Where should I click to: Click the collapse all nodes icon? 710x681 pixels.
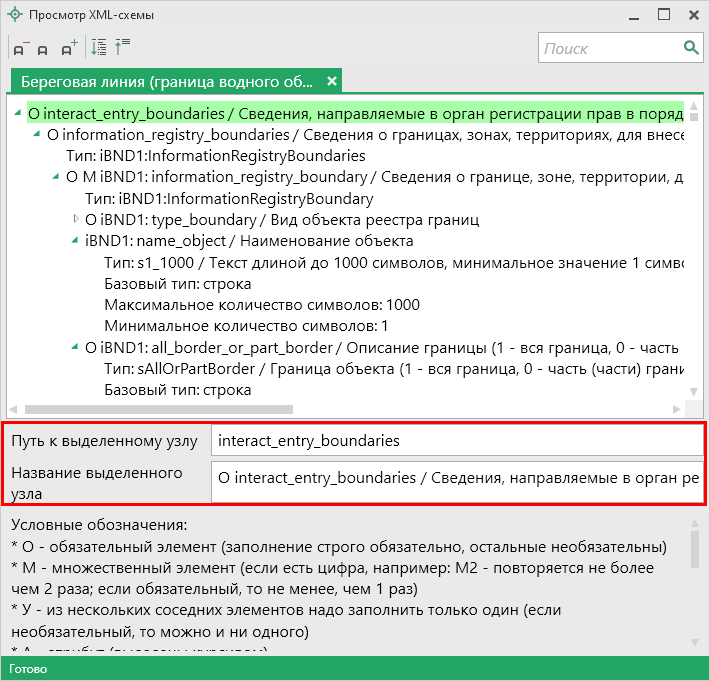click(123, 47)
